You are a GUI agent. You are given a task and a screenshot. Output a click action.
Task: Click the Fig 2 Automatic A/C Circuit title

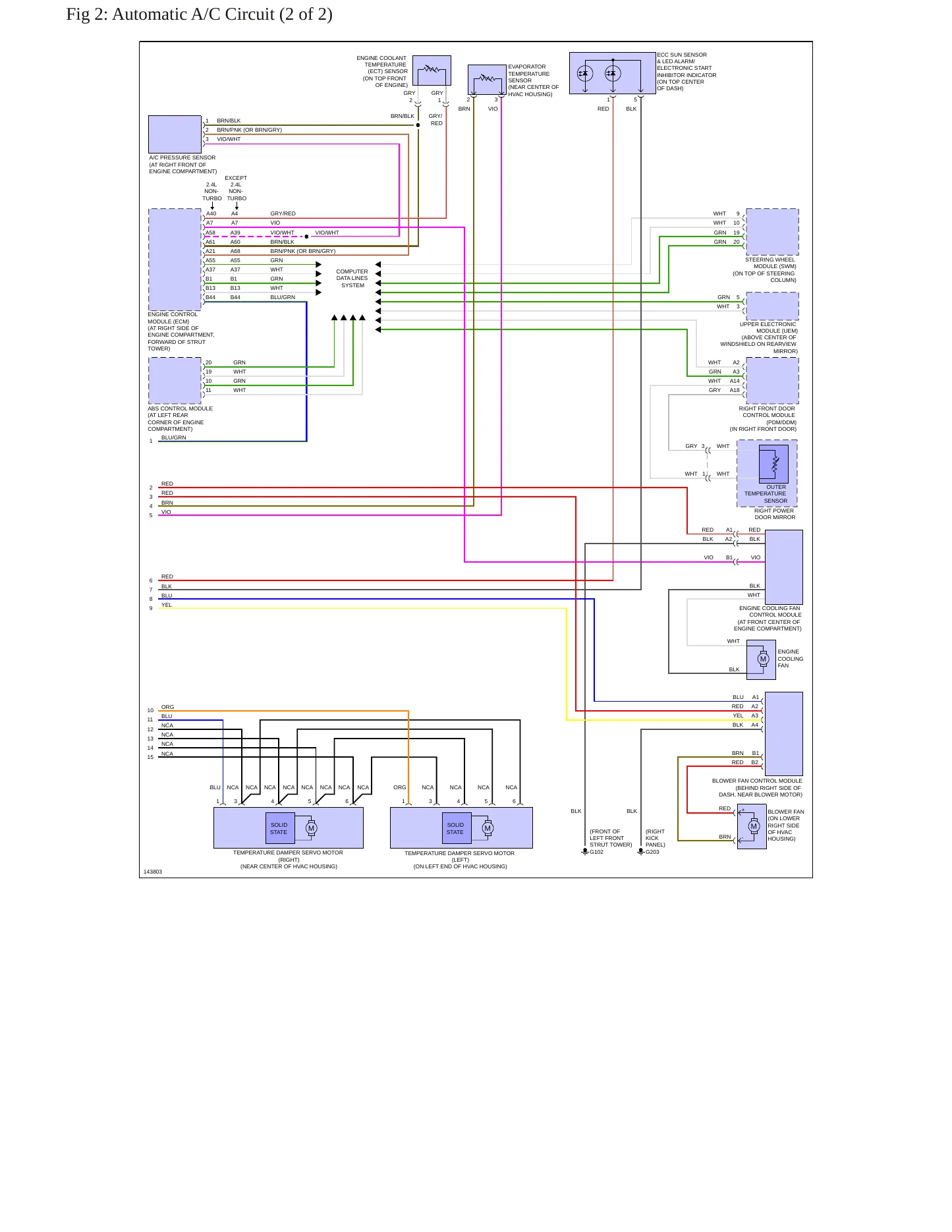199,14
